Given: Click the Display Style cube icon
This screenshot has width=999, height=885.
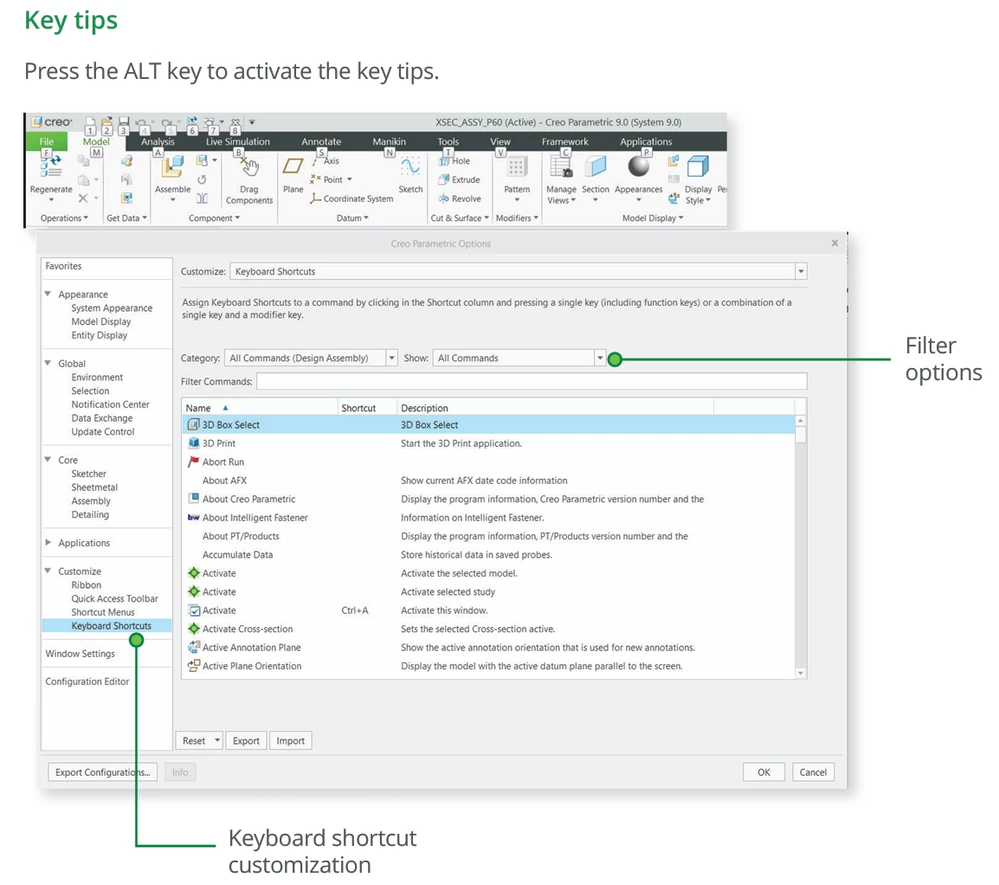Looking at the screenshot, I should click(698, 166).
